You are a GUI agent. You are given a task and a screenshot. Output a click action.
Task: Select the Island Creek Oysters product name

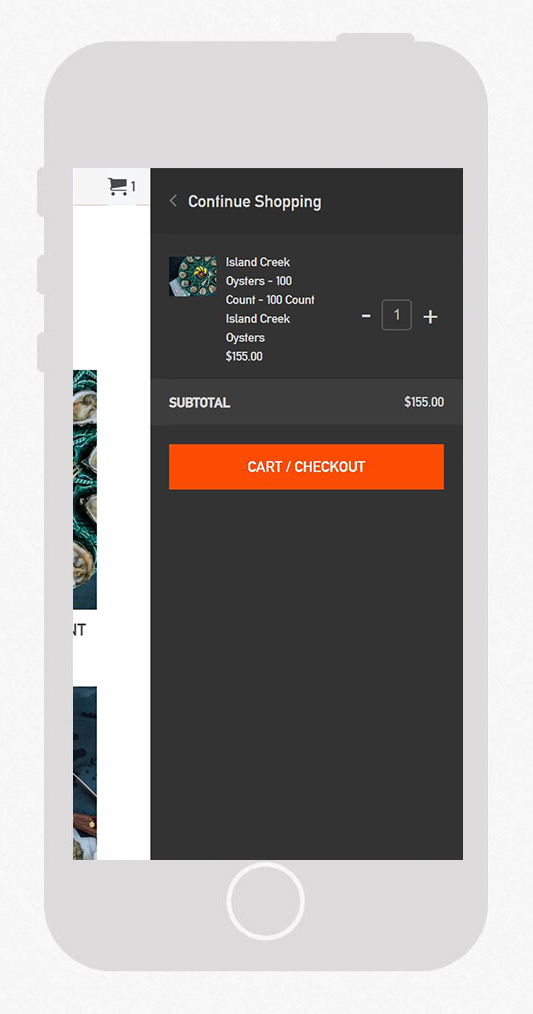pos(270,299)
